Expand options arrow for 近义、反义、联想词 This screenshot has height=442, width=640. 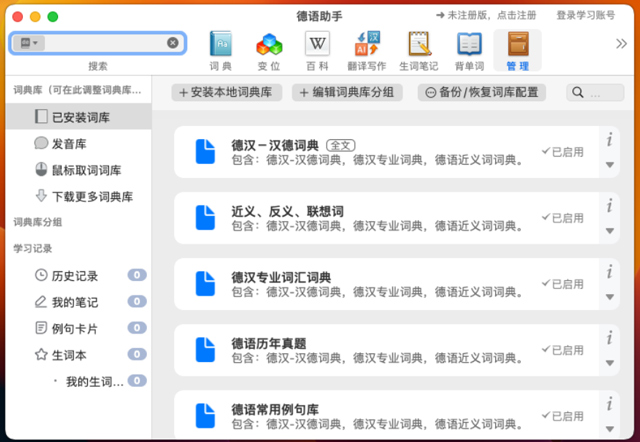click(610, 231)
